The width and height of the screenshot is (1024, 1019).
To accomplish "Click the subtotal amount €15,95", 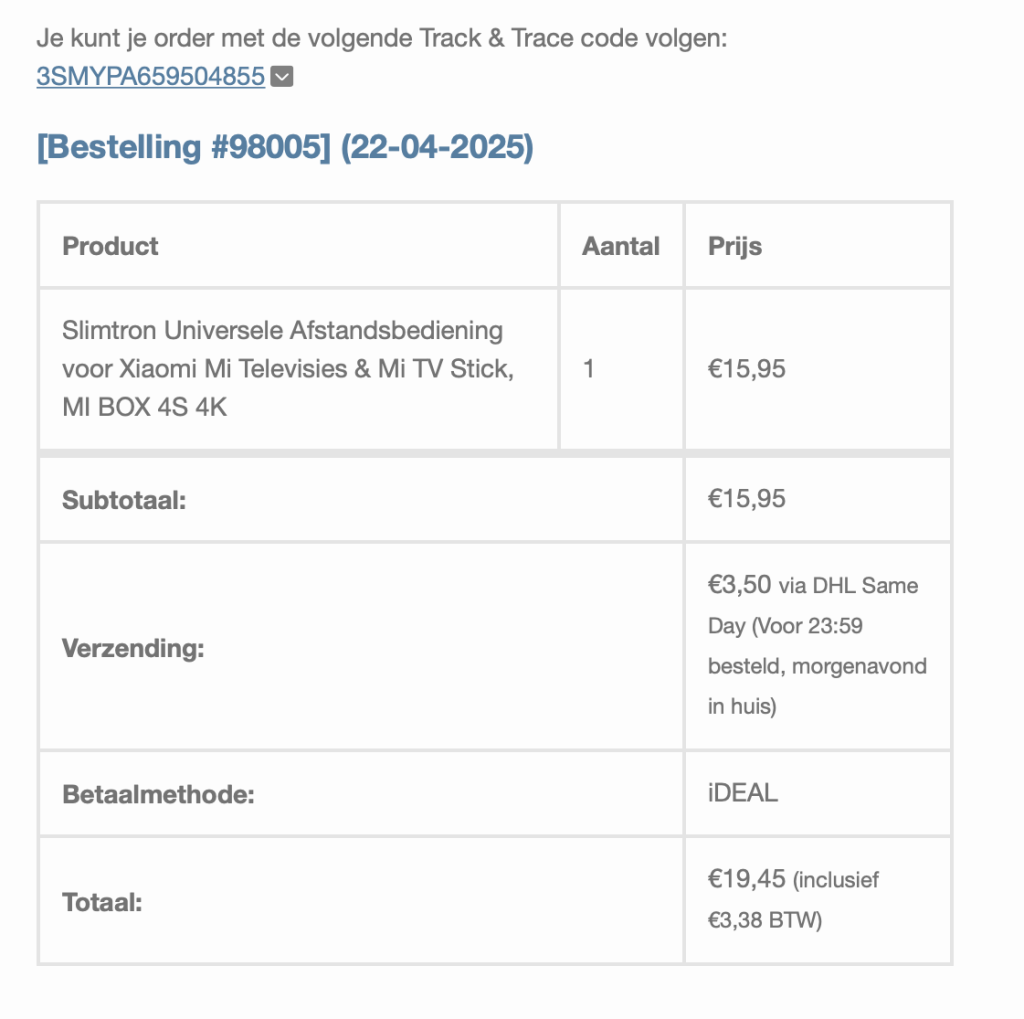I will point(746,499).
